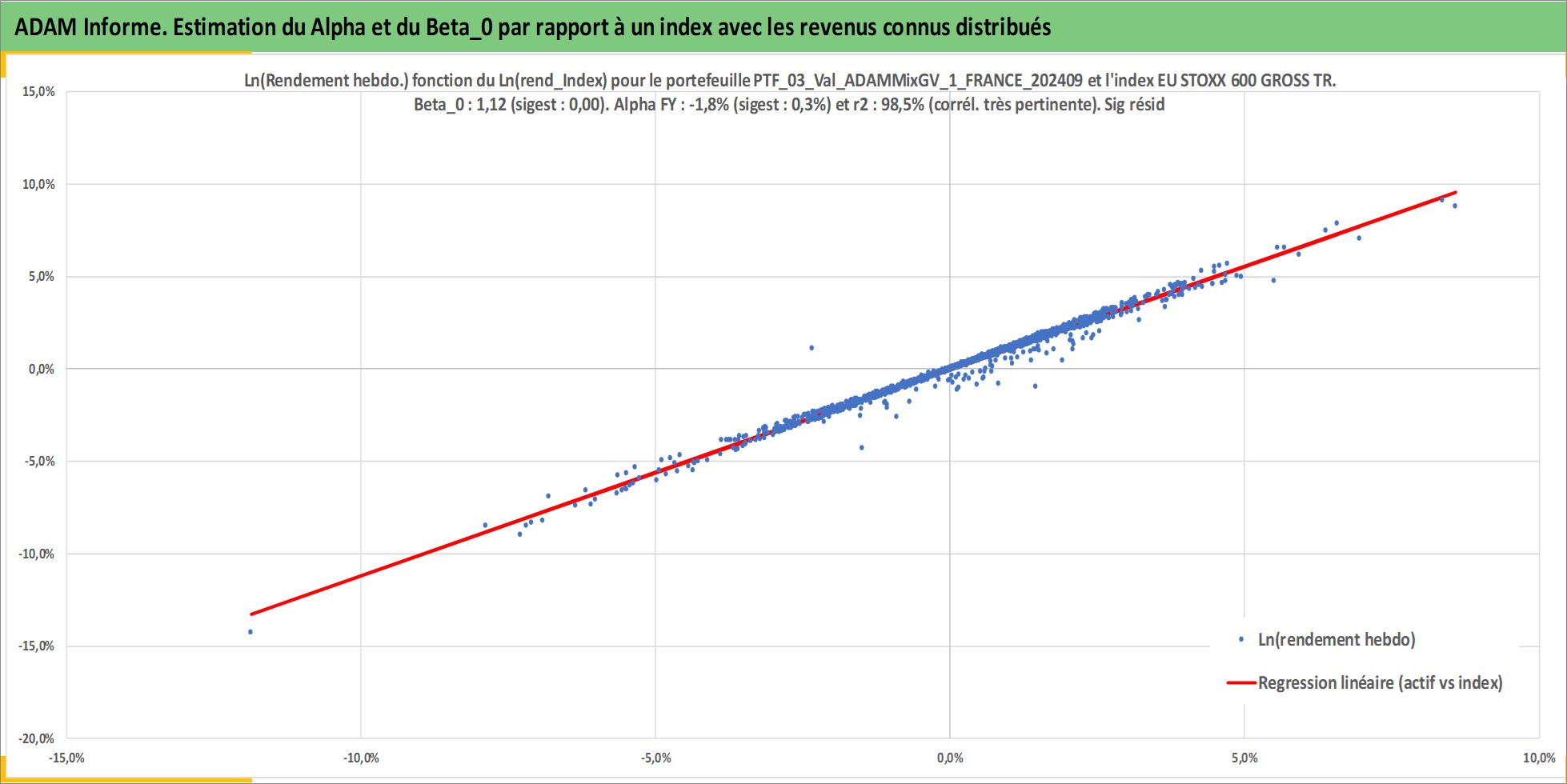Image resolution: width=1567 pixels, height=784 pixels.
Task: Click the -10,0% label on the horizontal axis
Action: [361, 758]
